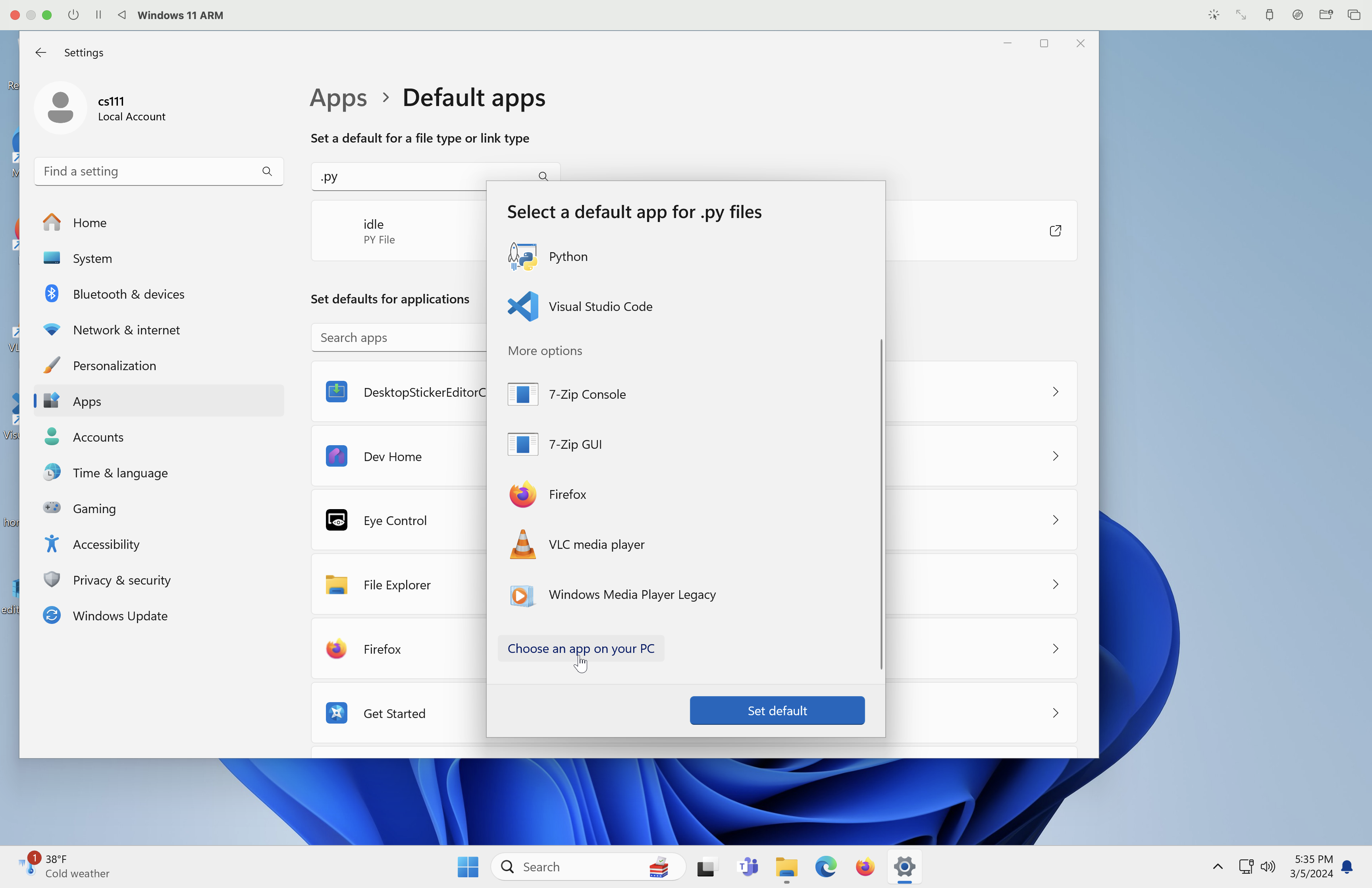Open Time & language settings
The width and height of the screenshot is (1372, 888).
pyautogui.click(x=159, y=473)
